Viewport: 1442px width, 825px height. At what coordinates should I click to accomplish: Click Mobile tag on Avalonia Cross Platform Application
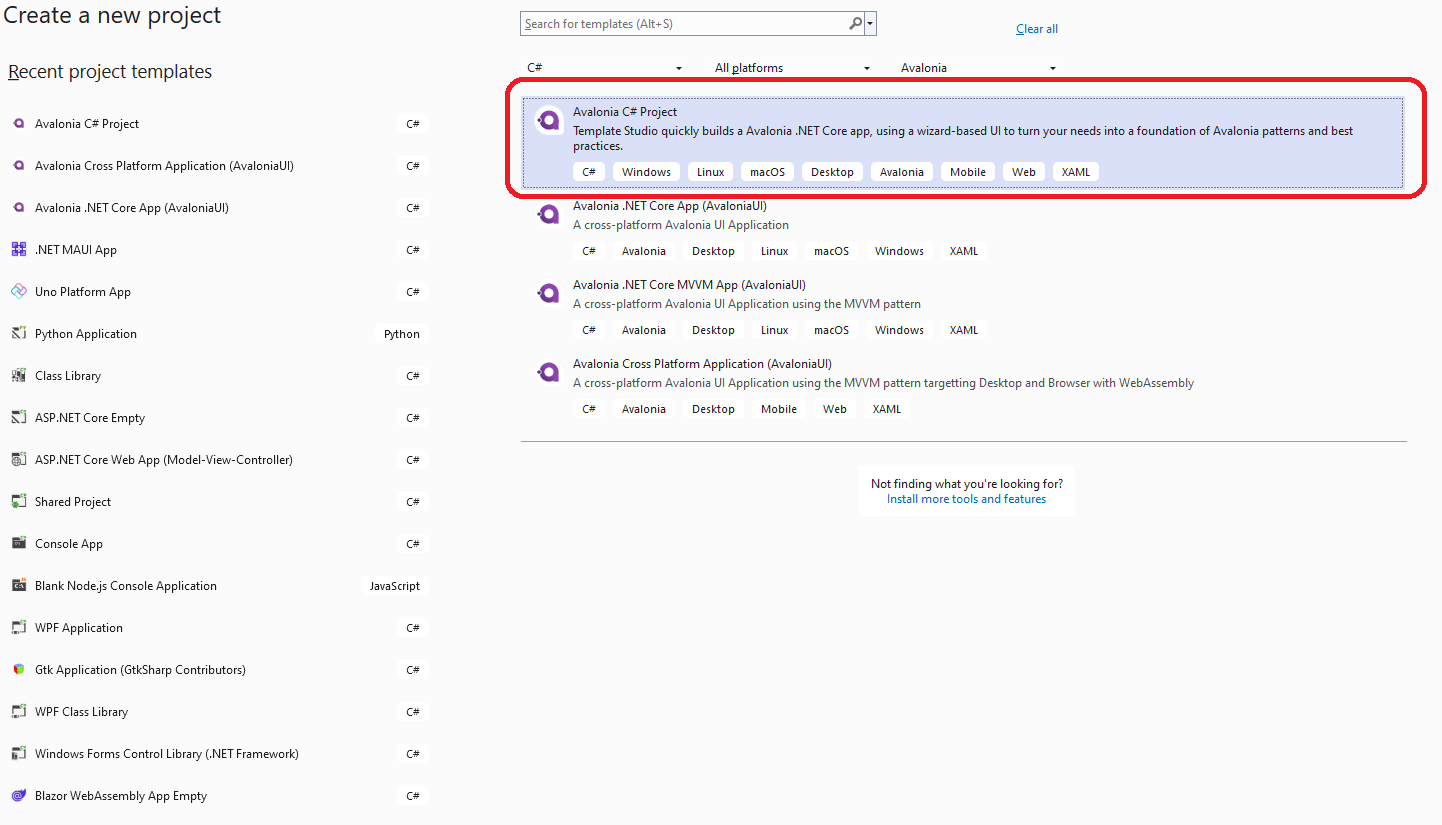pyautogui.click(x=779, y=409)
